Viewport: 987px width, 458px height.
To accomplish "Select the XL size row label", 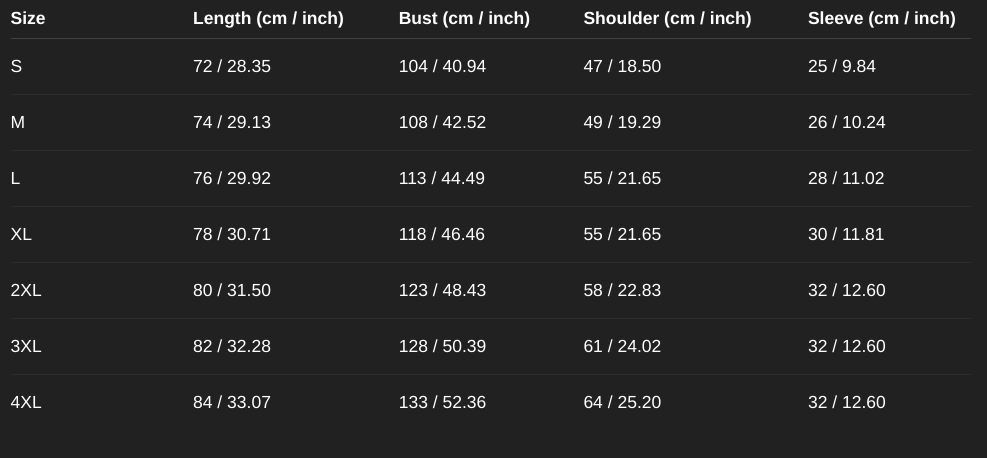I will pos(21,234).
